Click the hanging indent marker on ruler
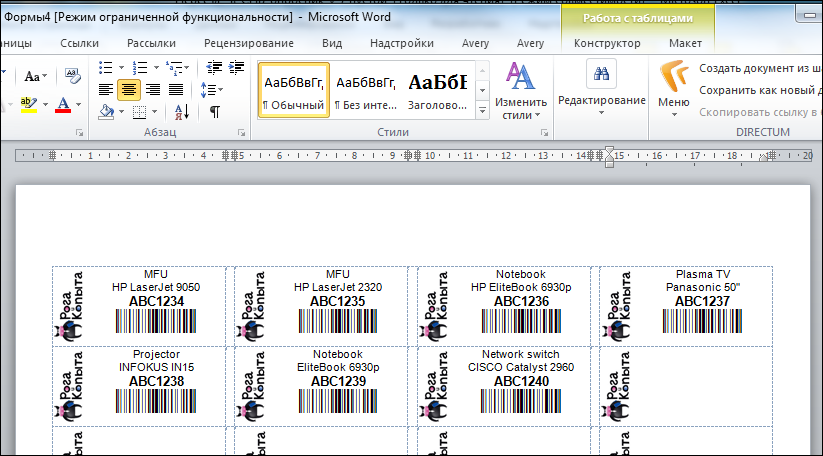This screenshot has width=823, height=456. (609, 159)
